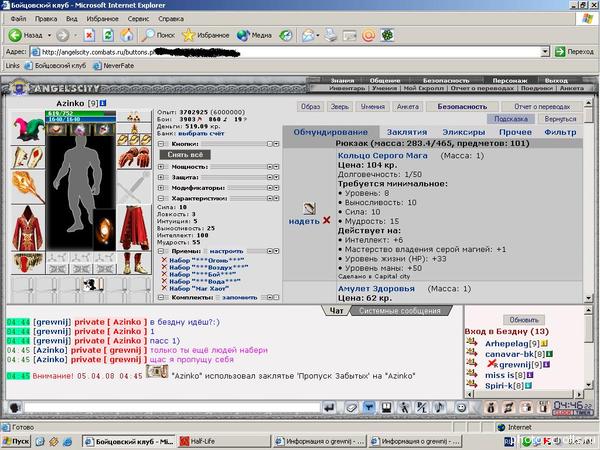Switch to the Системные сообщения tab
This screenshot has width=600, height=450.
[x=400, y=311]
